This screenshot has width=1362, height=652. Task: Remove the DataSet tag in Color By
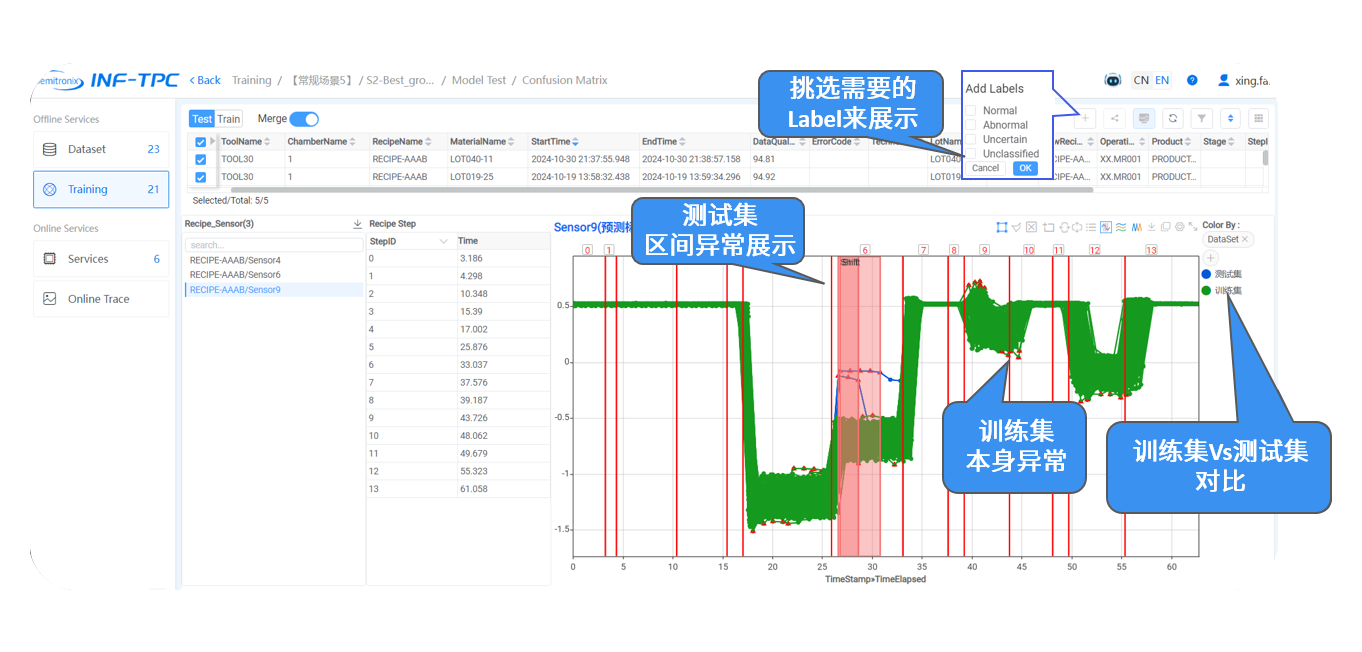tap(1246, 240)
